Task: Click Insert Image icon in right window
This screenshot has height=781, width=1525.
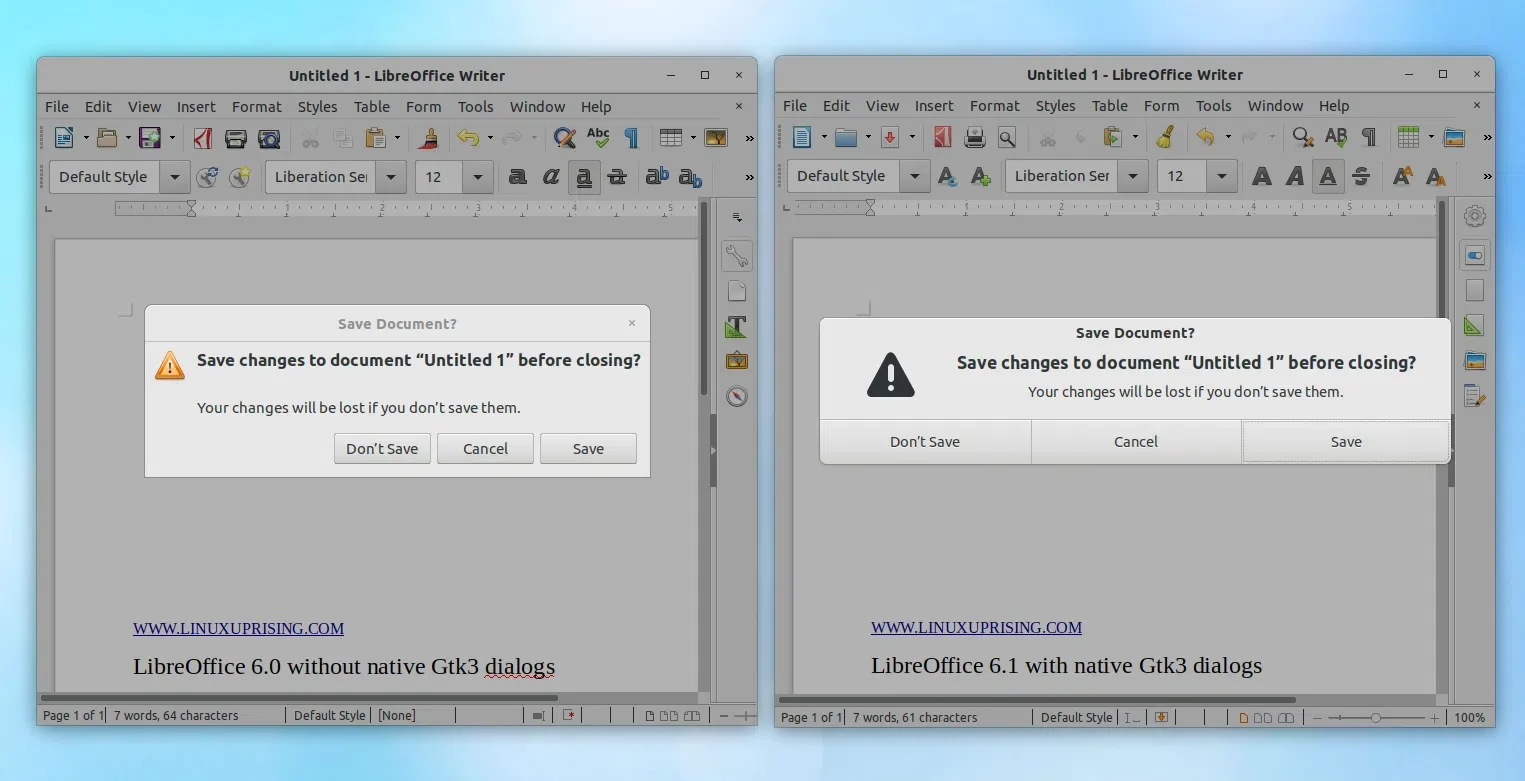Action: click(x=1454, y=137)
